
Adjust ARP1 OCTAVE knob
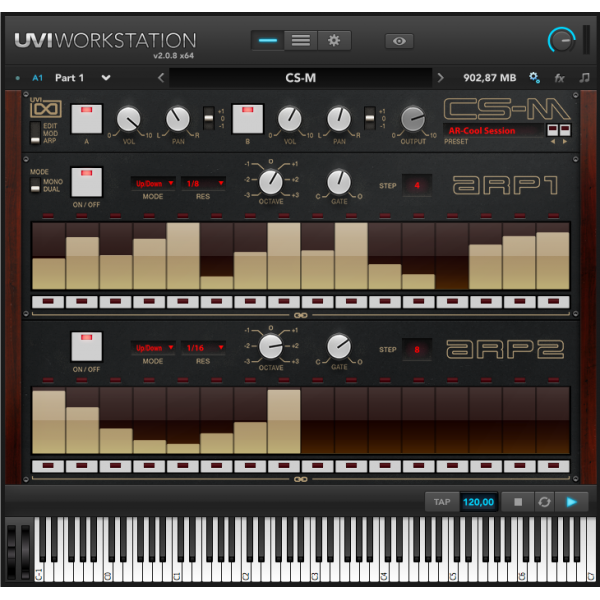click(271, 182)
